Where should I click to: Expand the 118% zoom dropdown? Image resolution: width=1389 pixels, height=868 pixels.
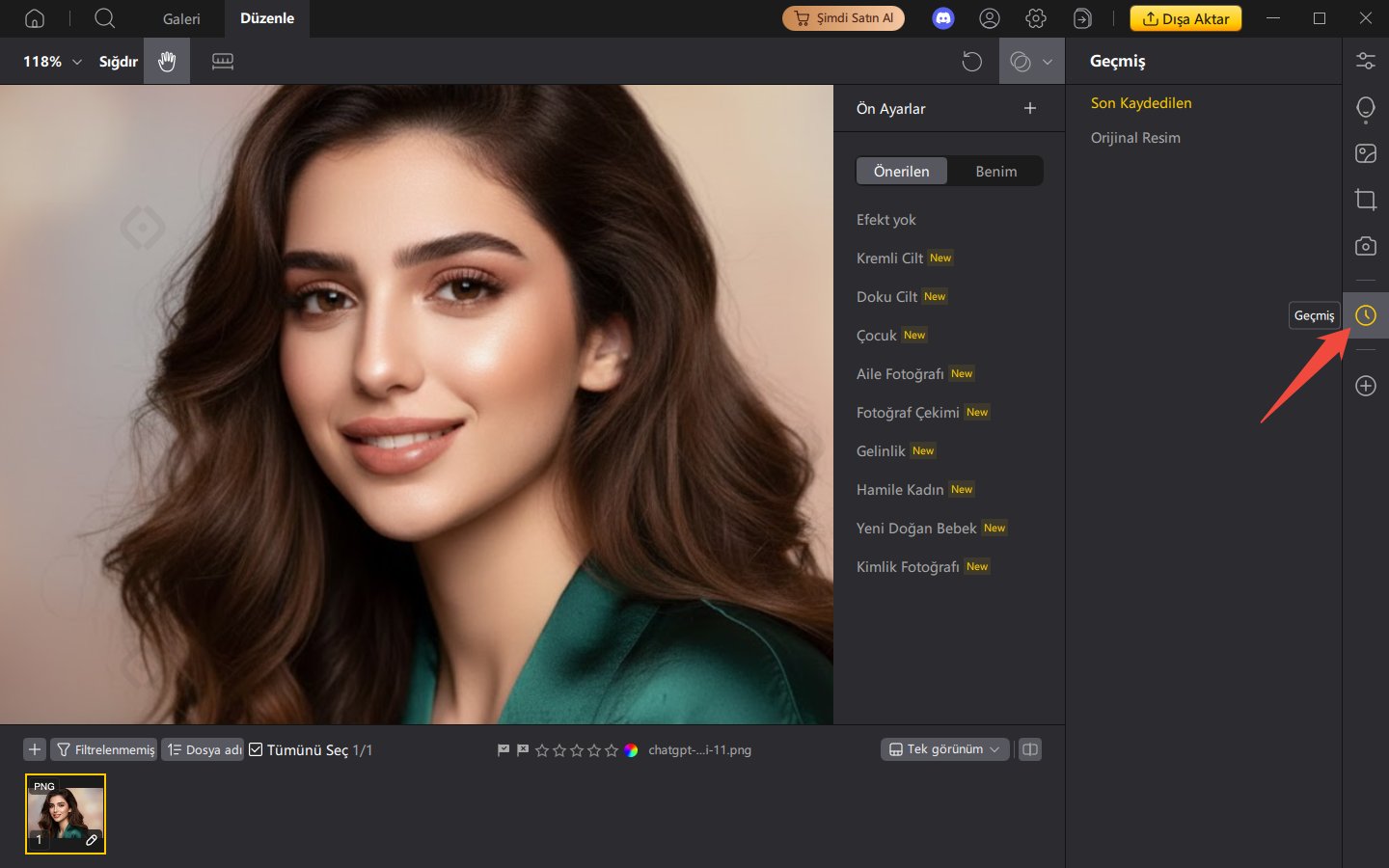77,62
